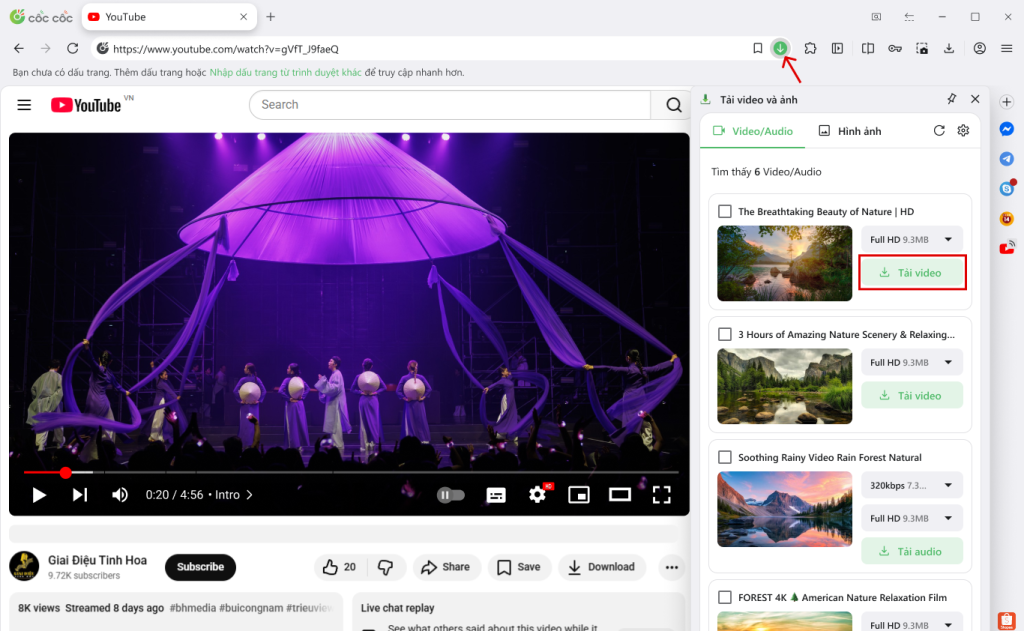Click the YouTube search input field
The image size is (1024, 631).
[450, 105]
